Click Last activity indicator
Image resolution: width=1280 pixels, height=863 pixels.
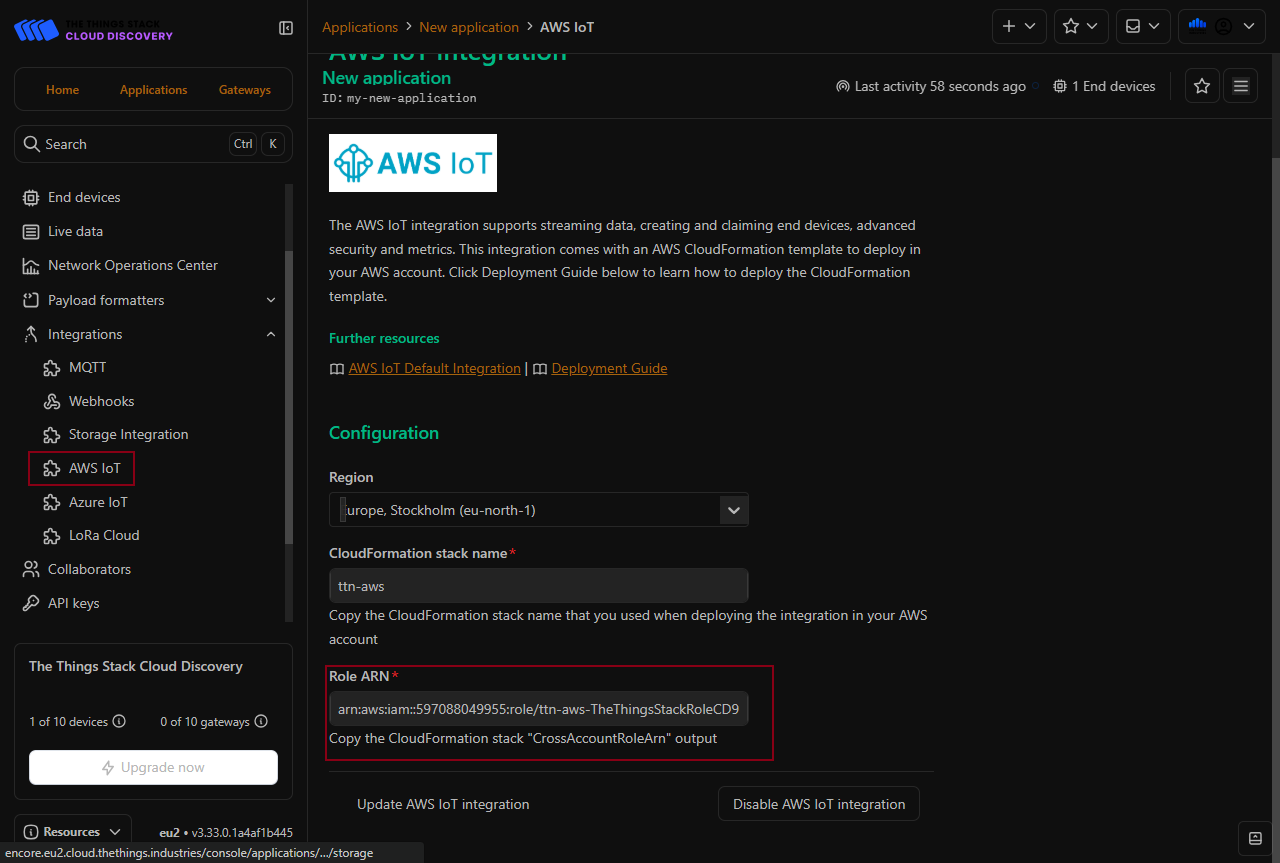point(931,86)
